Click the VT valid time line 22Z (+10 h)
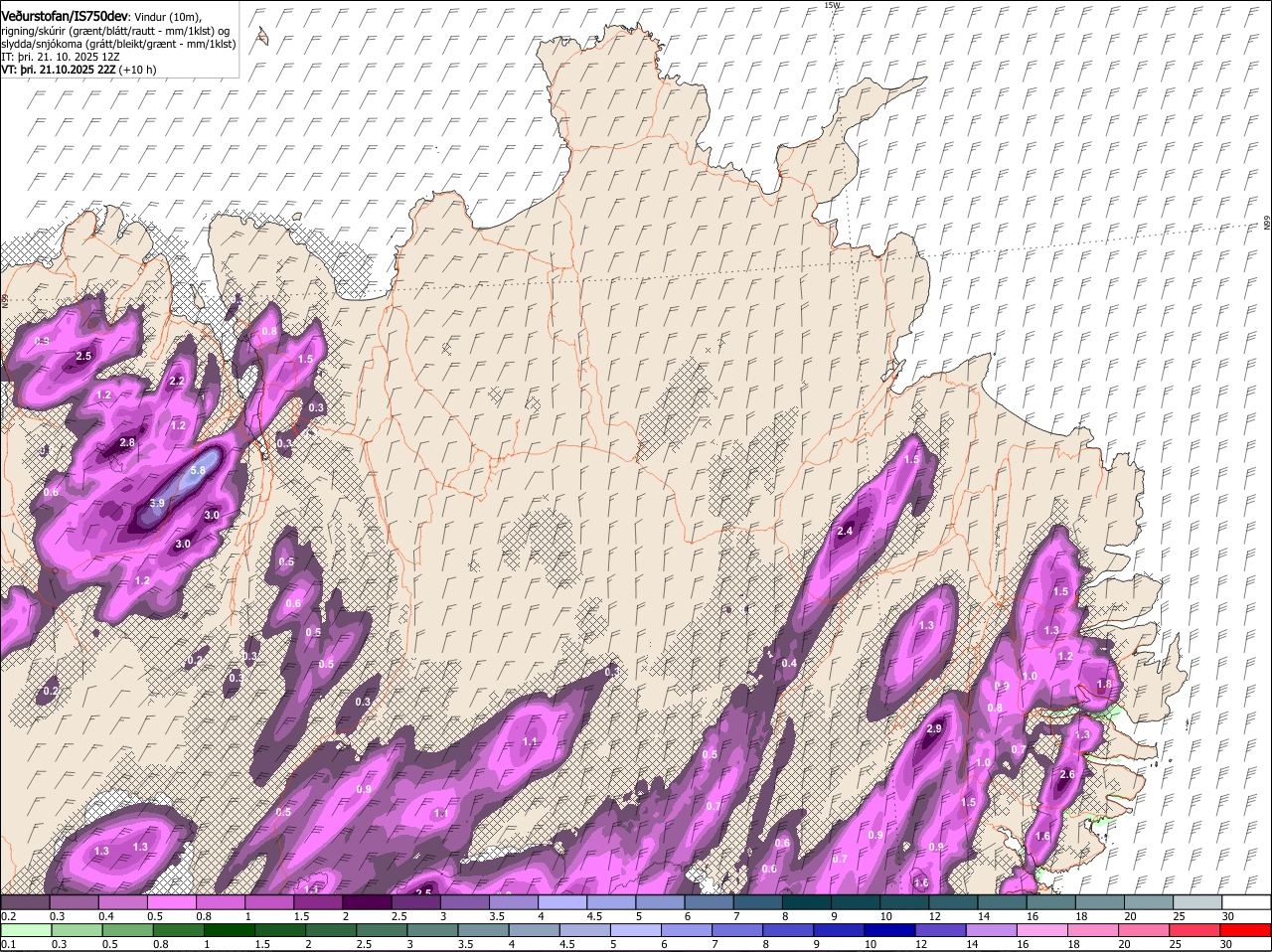The image size is (1272, 952). pyautogui.click(x=79, y=70)
